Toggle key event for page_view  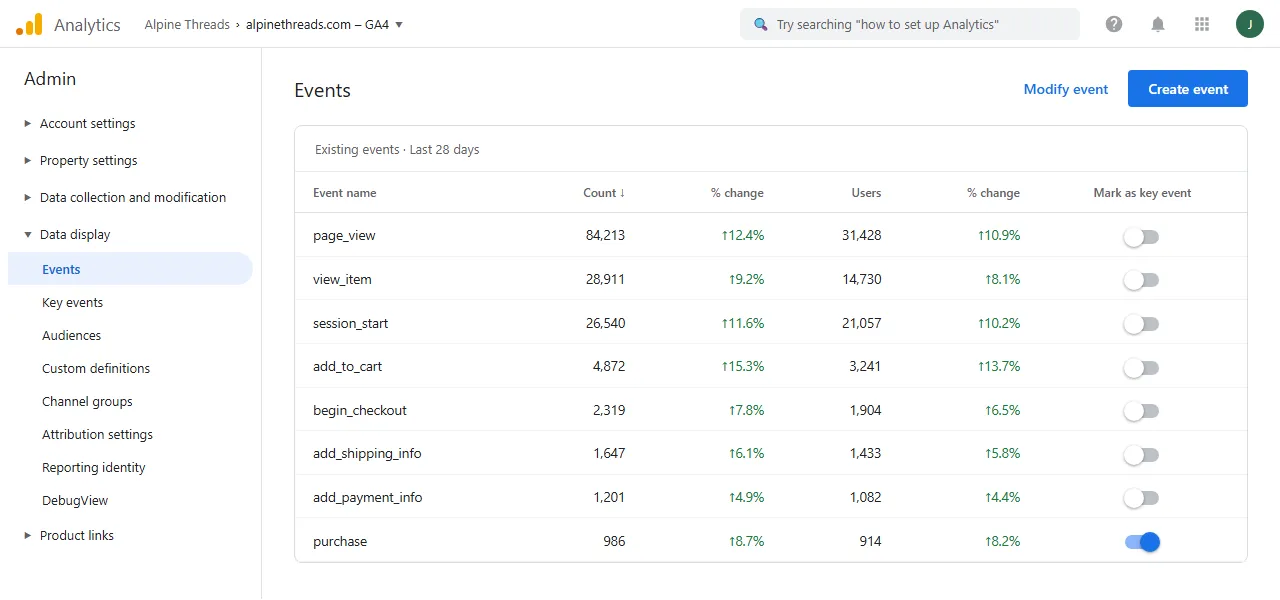tap(1141, 237)
